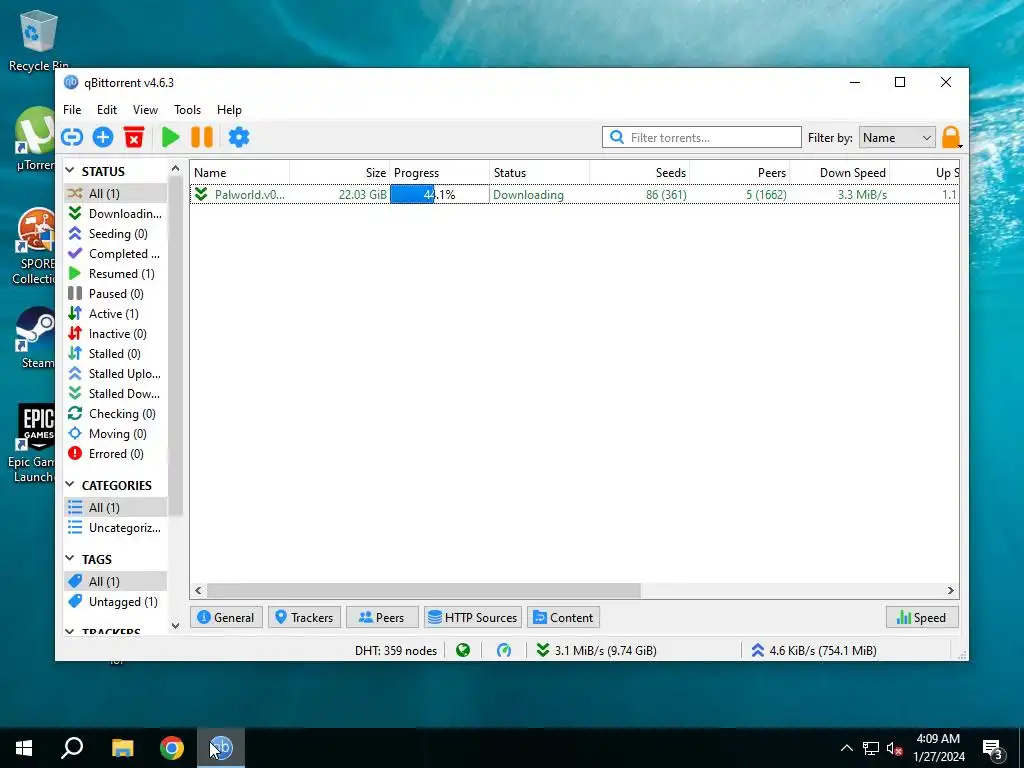Select the Errored (0) filter

(x=116, y=454)
